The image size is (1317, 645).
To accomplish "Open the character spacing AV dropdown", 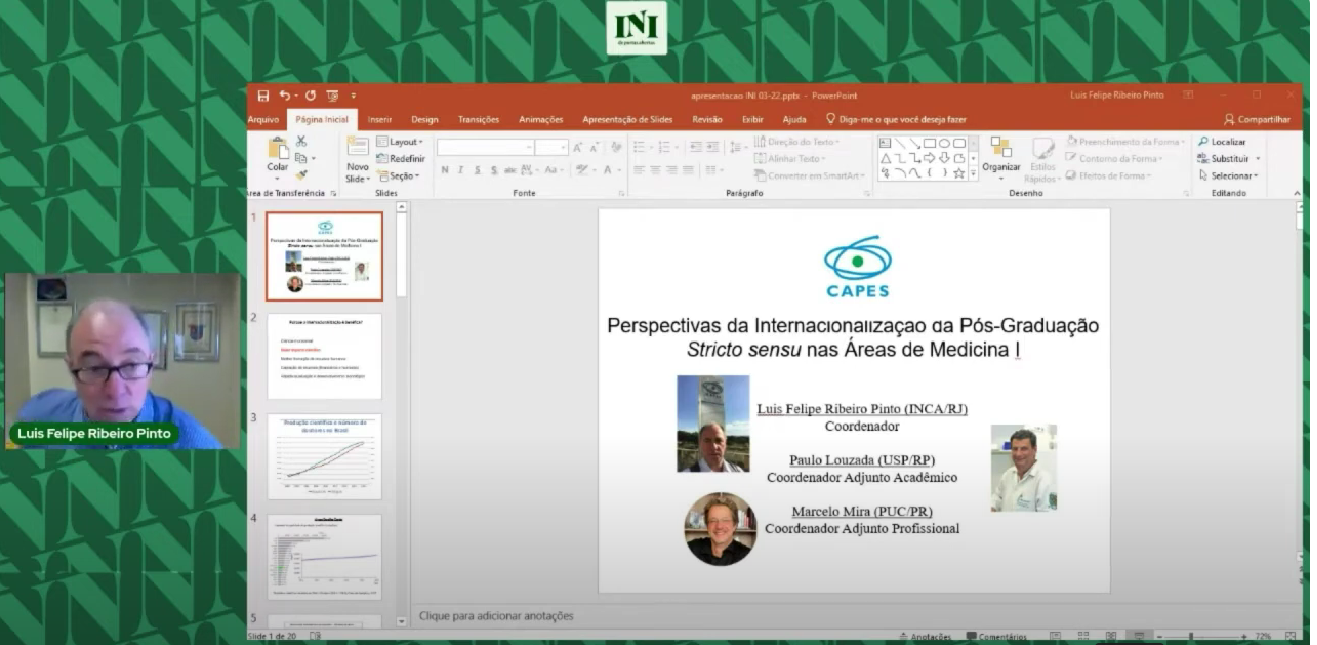I will point(530,170).
